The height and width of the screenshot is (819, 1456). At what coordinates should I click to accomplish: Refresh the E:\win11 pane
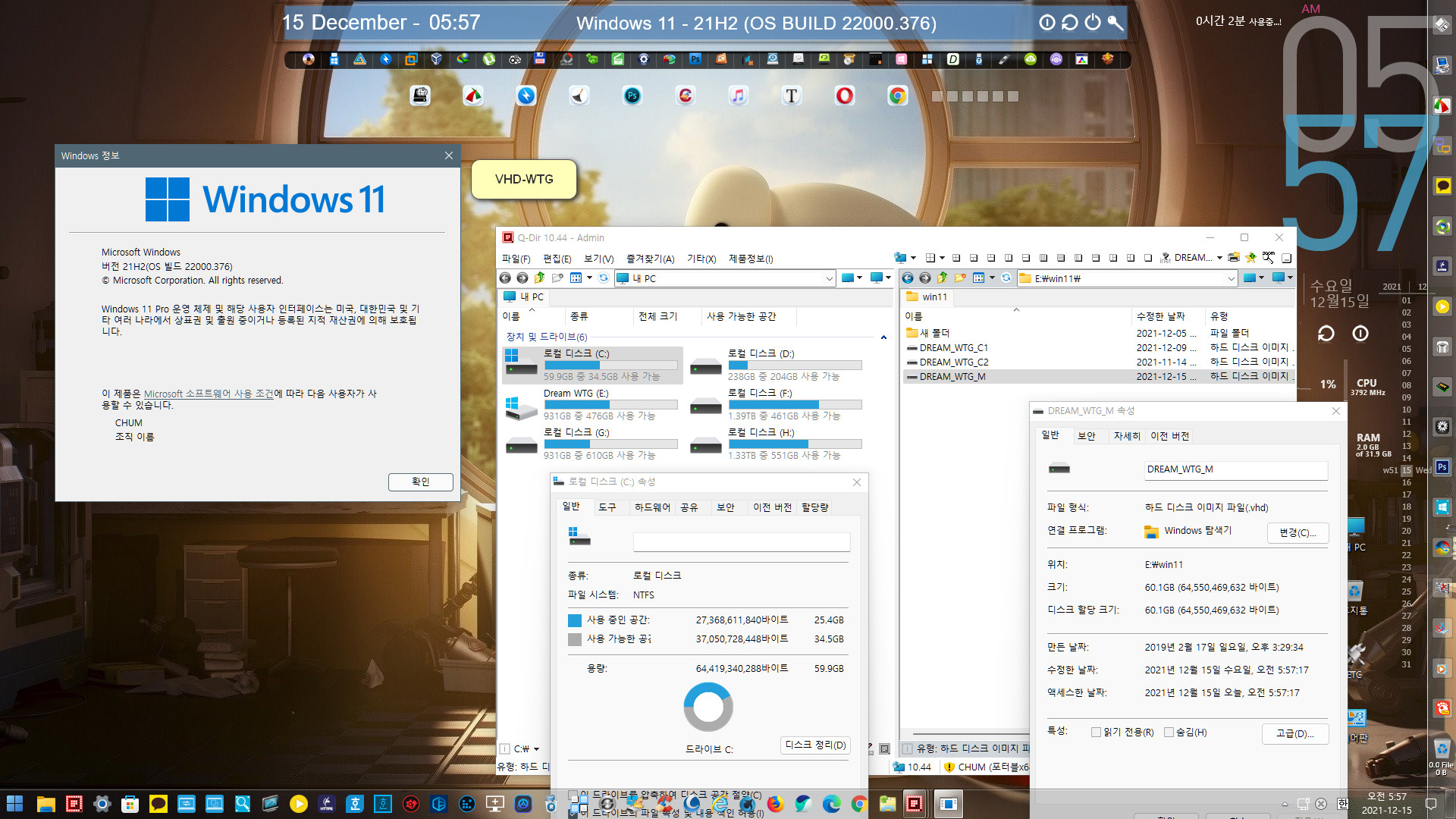coord(1006,278)
